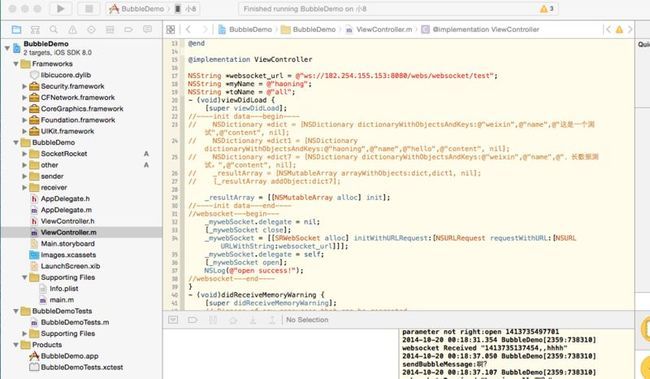The height and width of the screenshot is (379, 650).
Task: Select BubbleDemo project in jump bar
Action: (x=245, y=29)
